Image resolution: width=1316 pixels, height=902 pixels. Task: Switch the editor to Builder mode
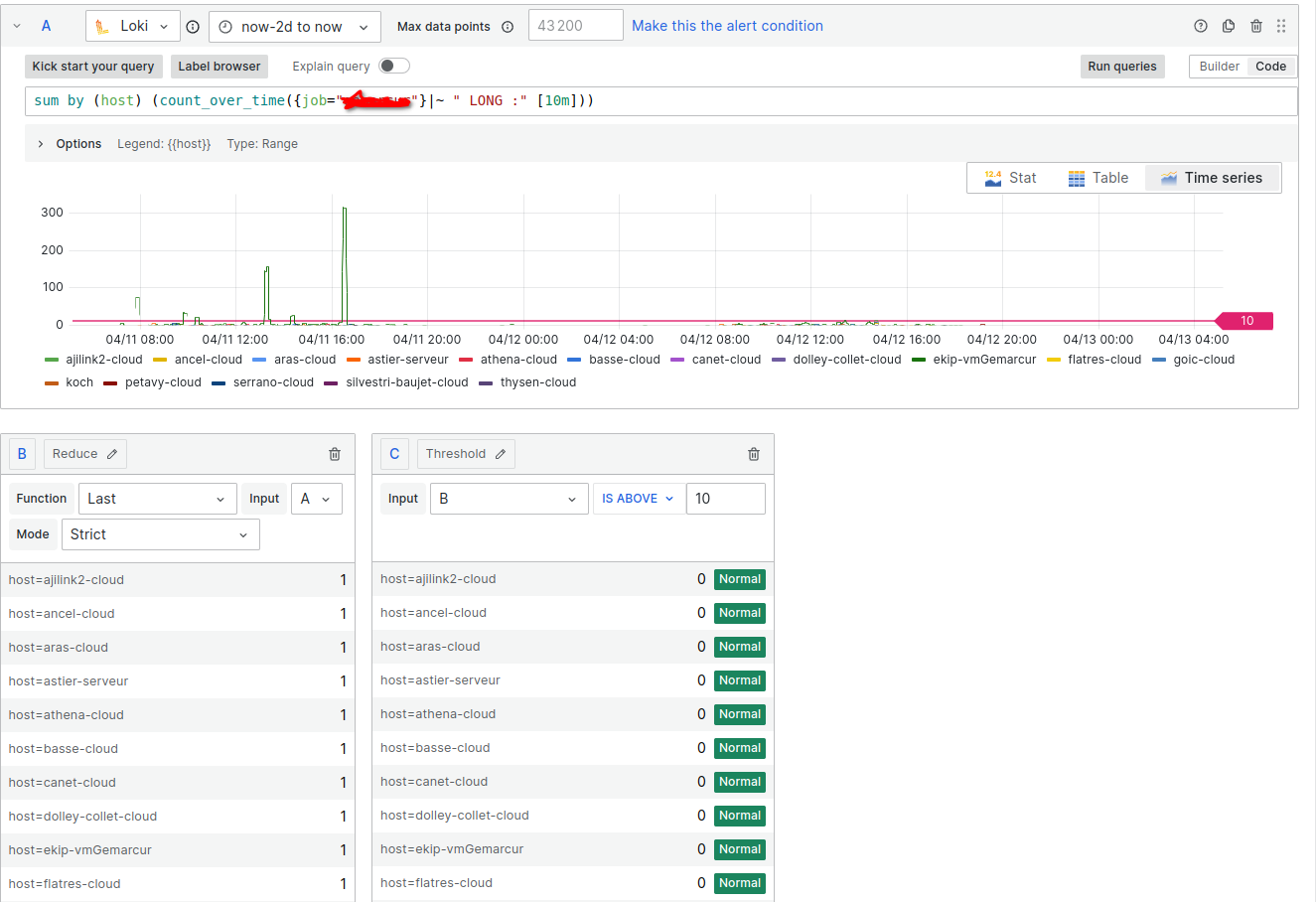pos(1219,67)
